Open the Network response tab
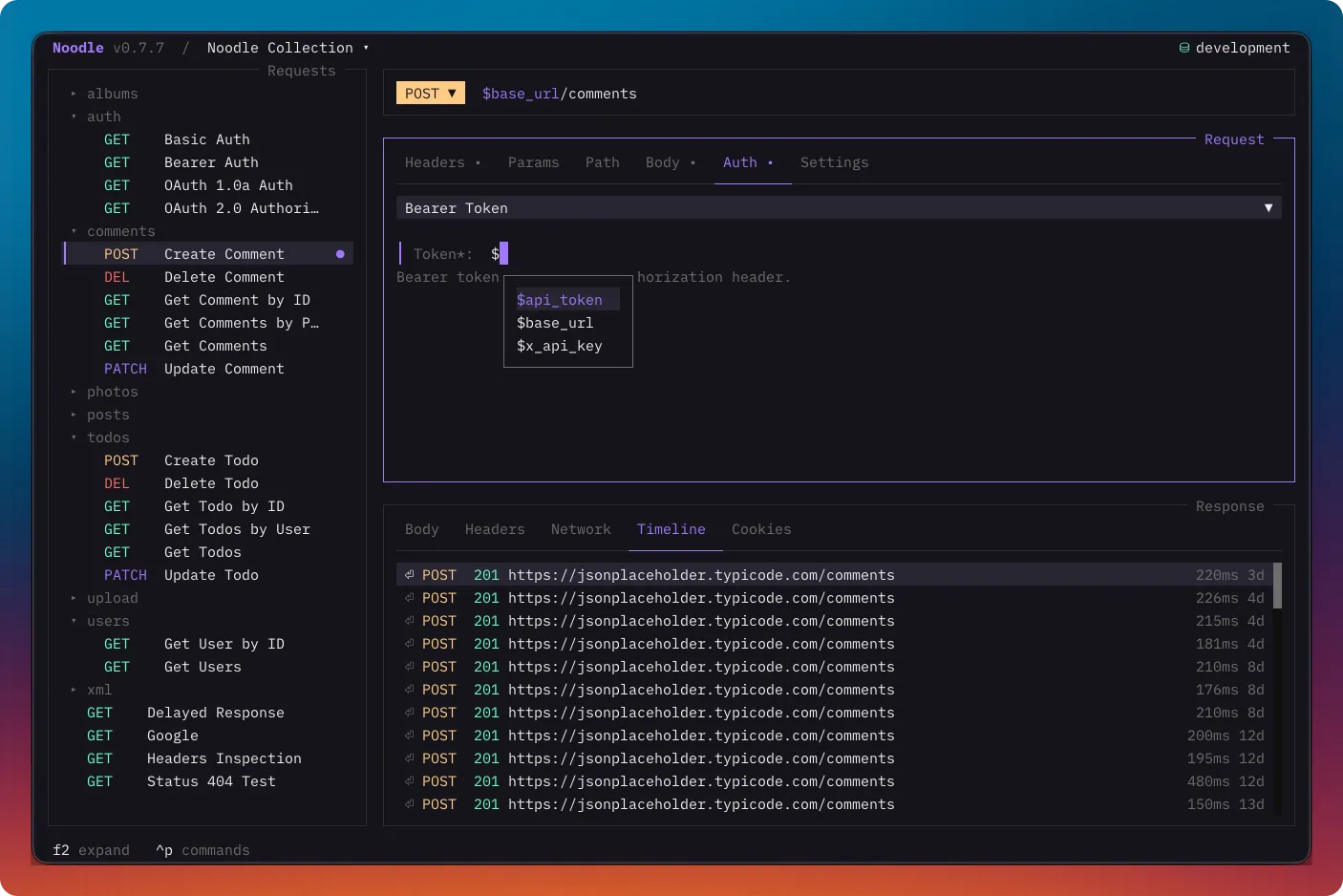Image resolution: width=1343 pixels, height=896 pixels. 581,529
